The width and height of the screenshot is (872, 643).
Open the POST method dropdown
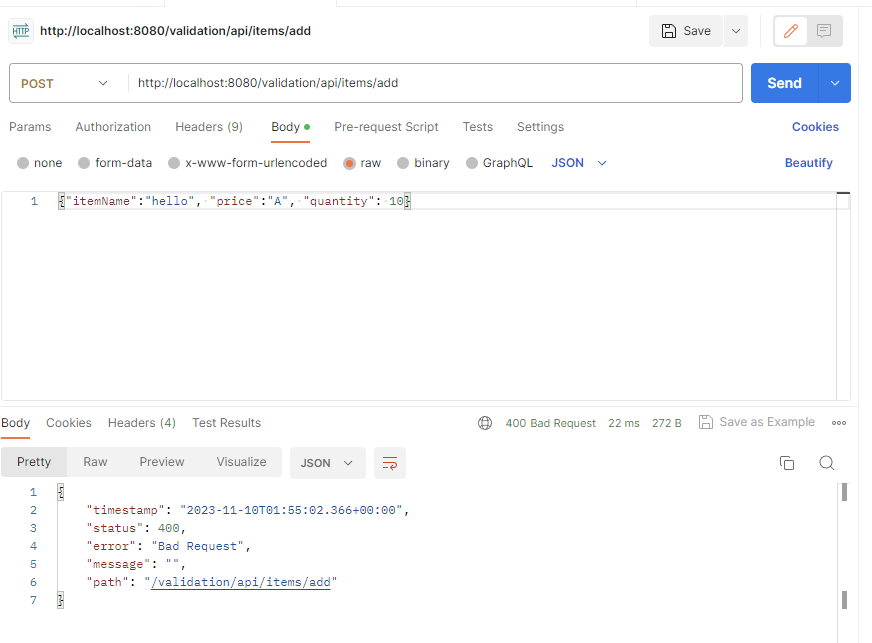point(64,83)
